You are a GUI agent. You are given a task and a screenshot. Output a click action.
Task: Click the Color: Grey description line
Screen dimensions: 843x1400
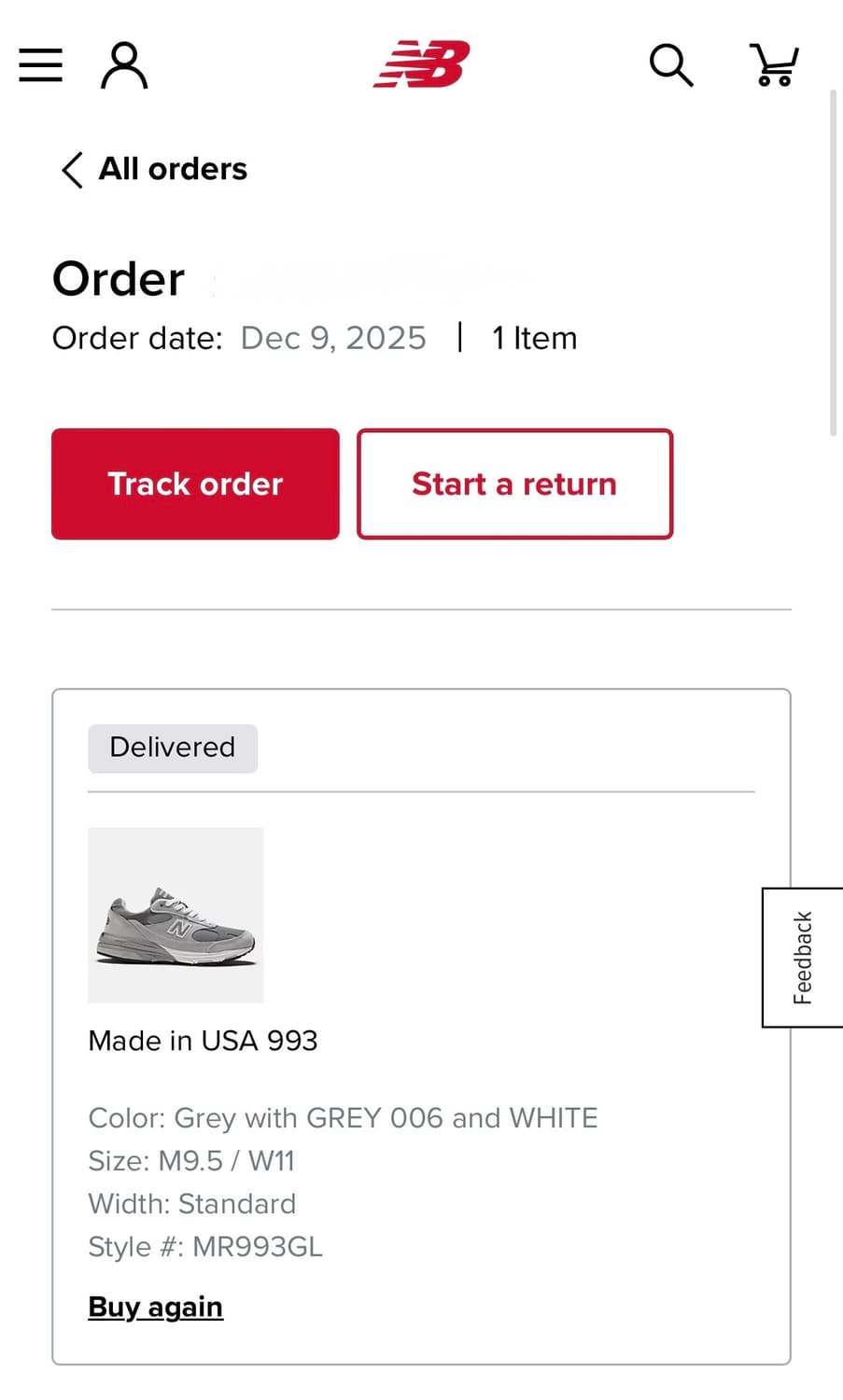[343, 1118]
